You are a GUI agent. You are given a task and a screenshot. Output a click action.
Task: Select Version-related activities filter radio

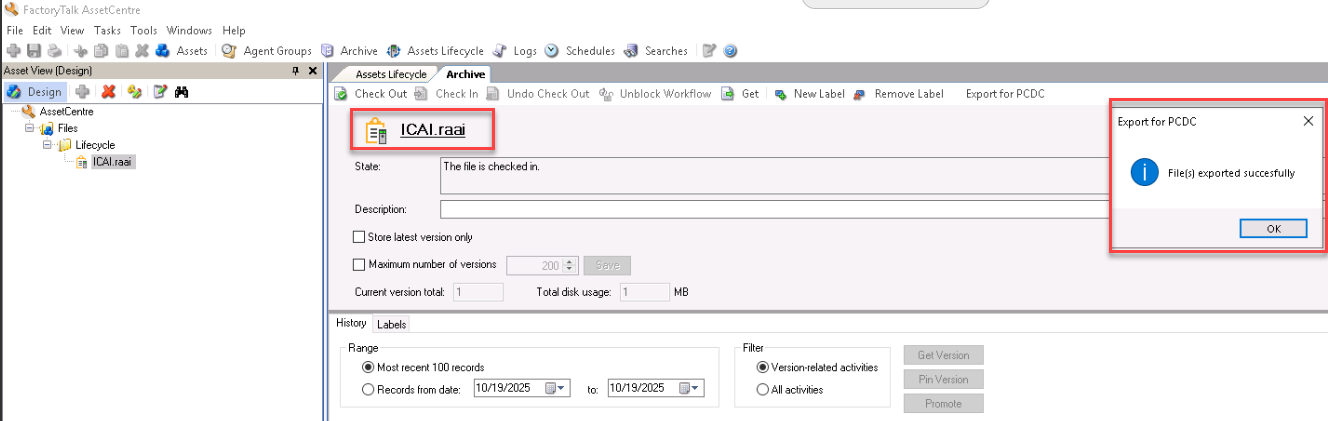point(763,367)
